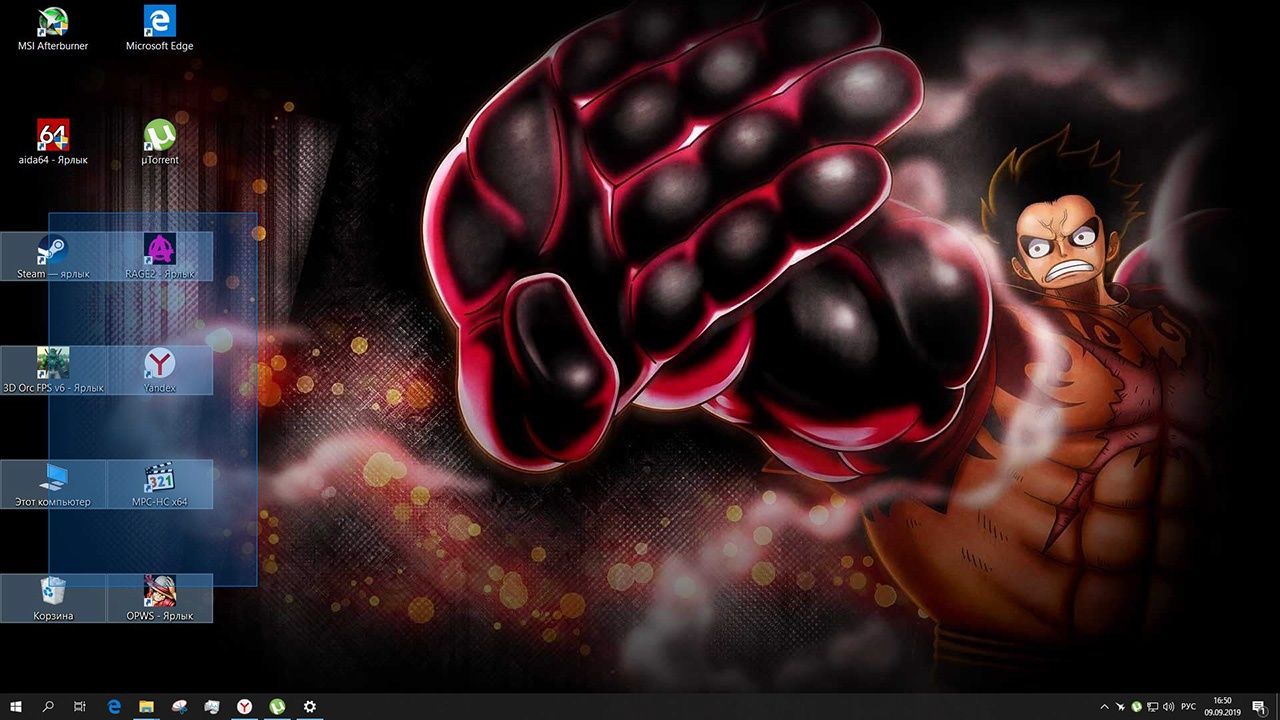Select the aida64 desktop shortcut
Viewport: 1280px width, 720px height.
[x=53, y=136]
